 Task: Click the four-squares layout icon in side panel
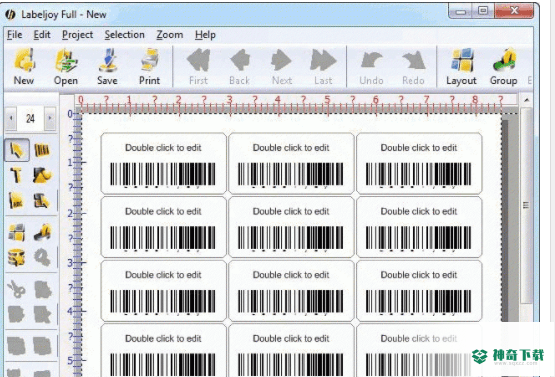click(17, 232)
